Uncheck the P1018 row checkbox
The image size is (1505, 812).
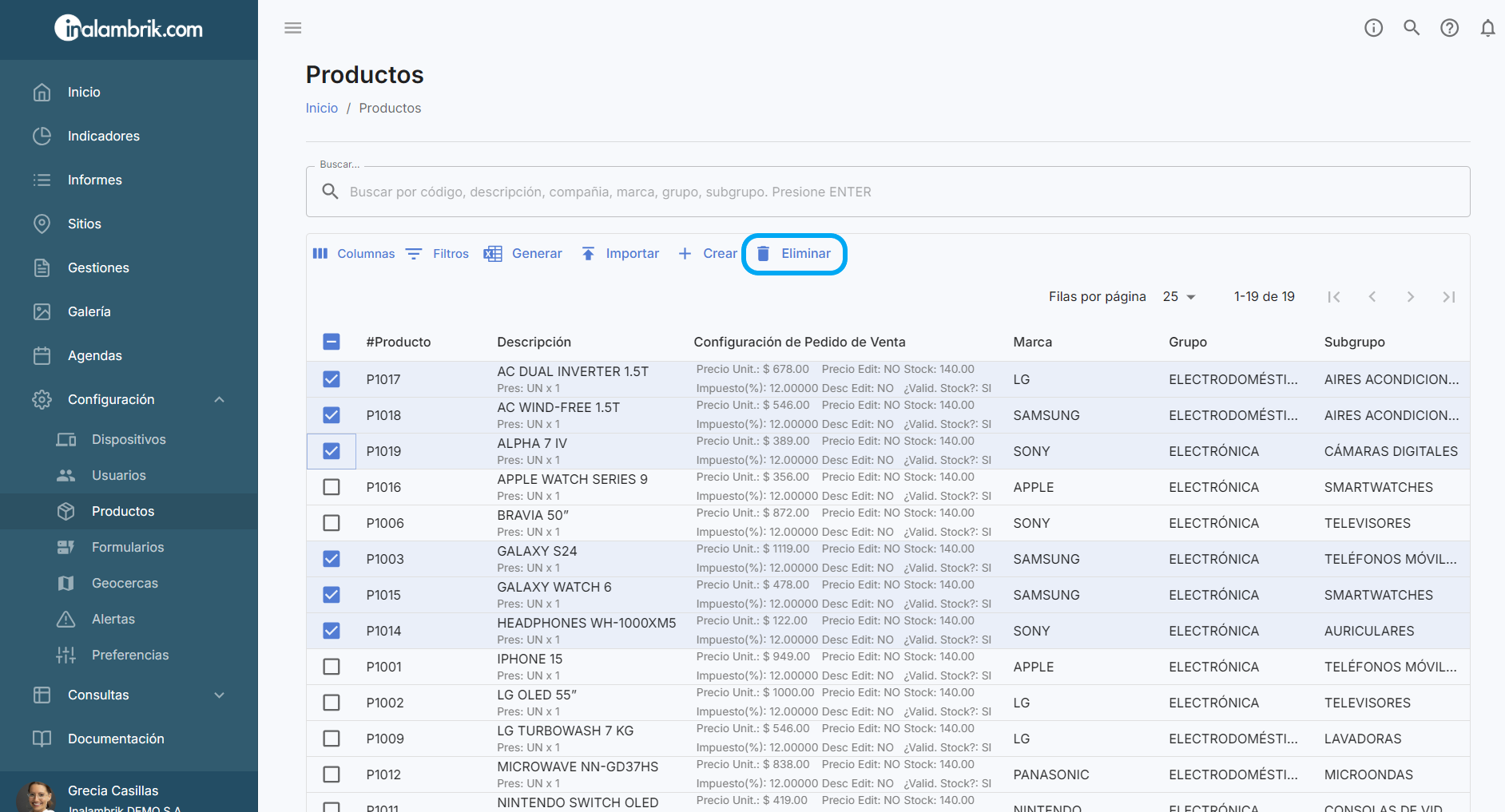click(332, 415)
